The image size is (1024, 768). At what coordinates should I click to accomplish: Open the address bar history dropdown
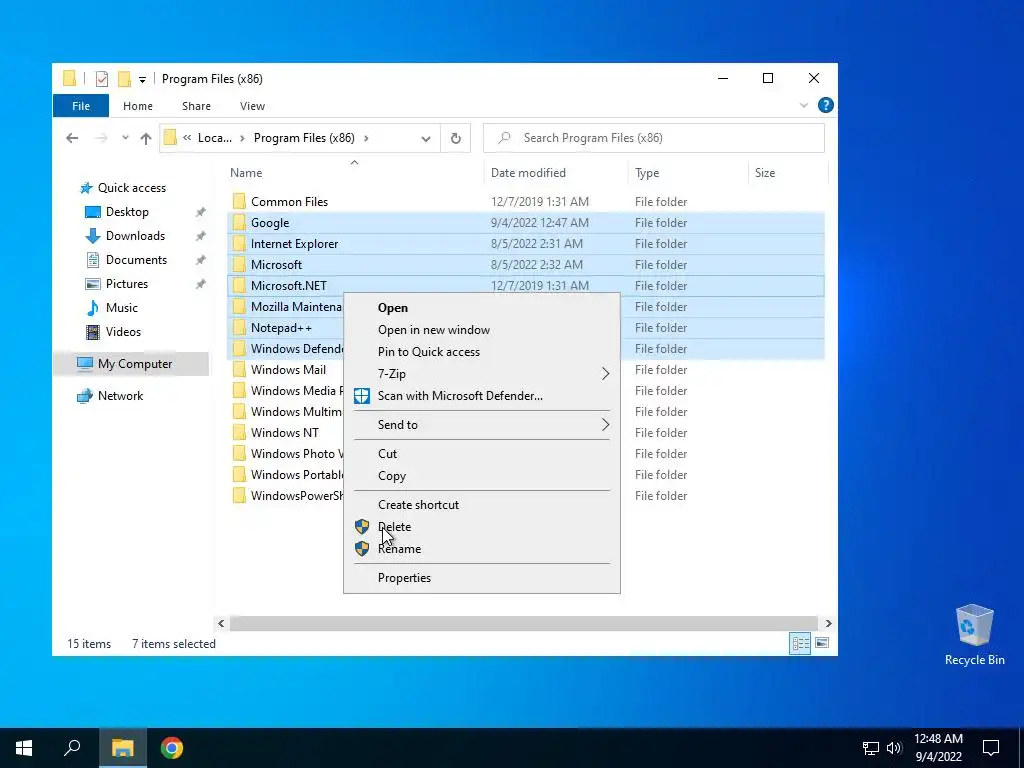point(426,138)
